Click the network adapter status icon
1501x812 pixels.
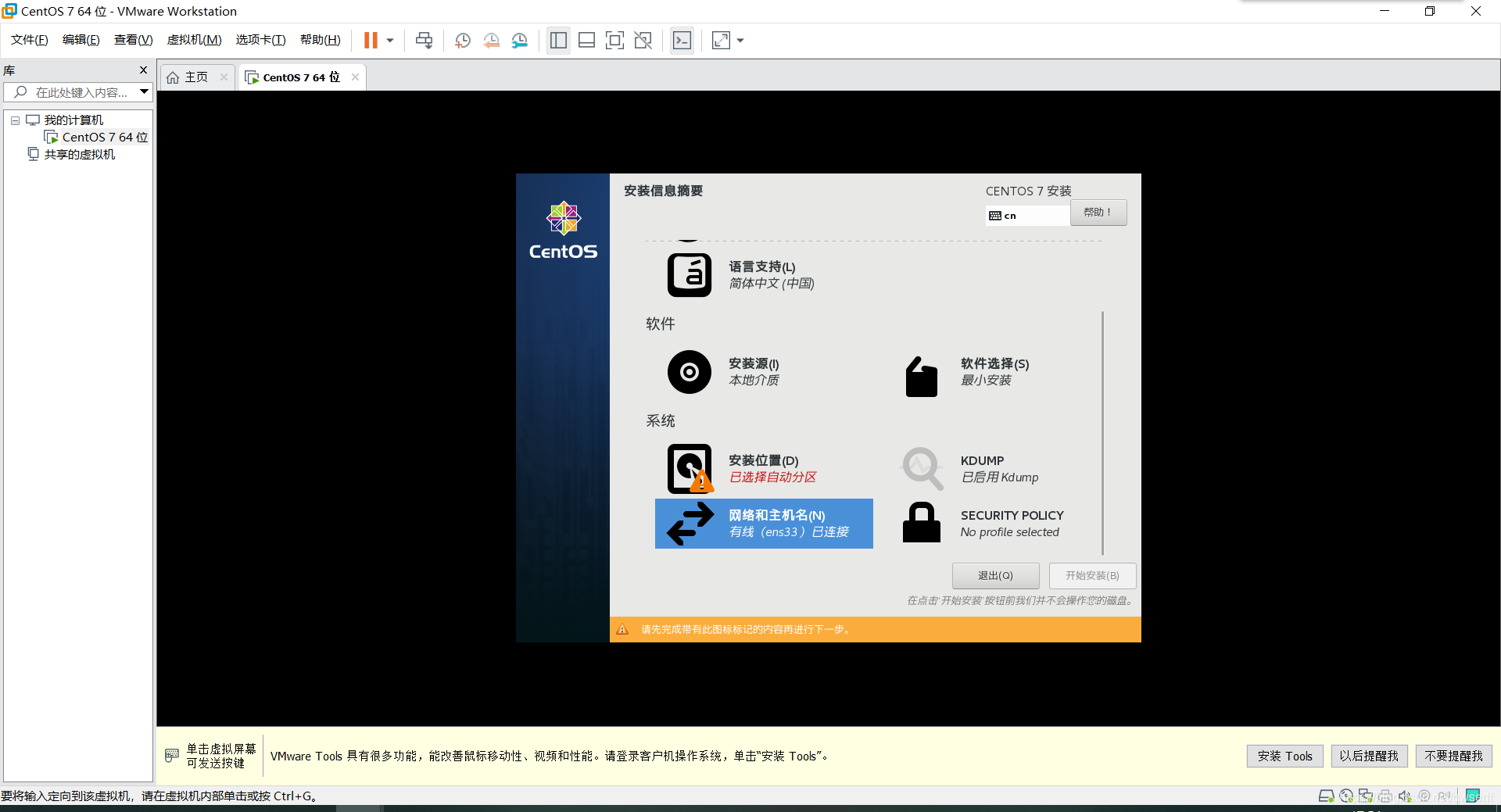pos(1366,796)
